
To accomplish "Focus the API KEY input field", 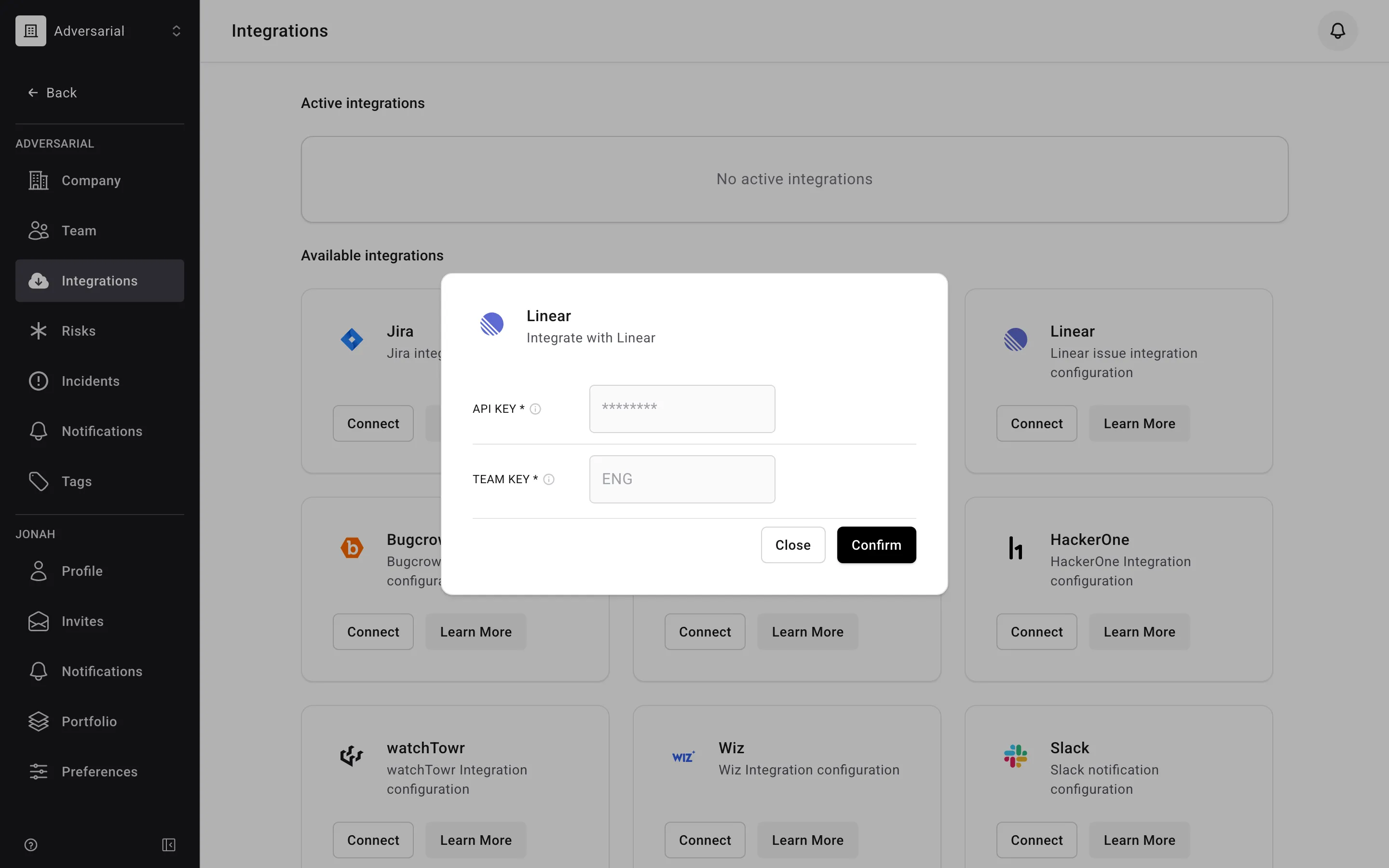I will pyautogui.click(x=682, y=409).
